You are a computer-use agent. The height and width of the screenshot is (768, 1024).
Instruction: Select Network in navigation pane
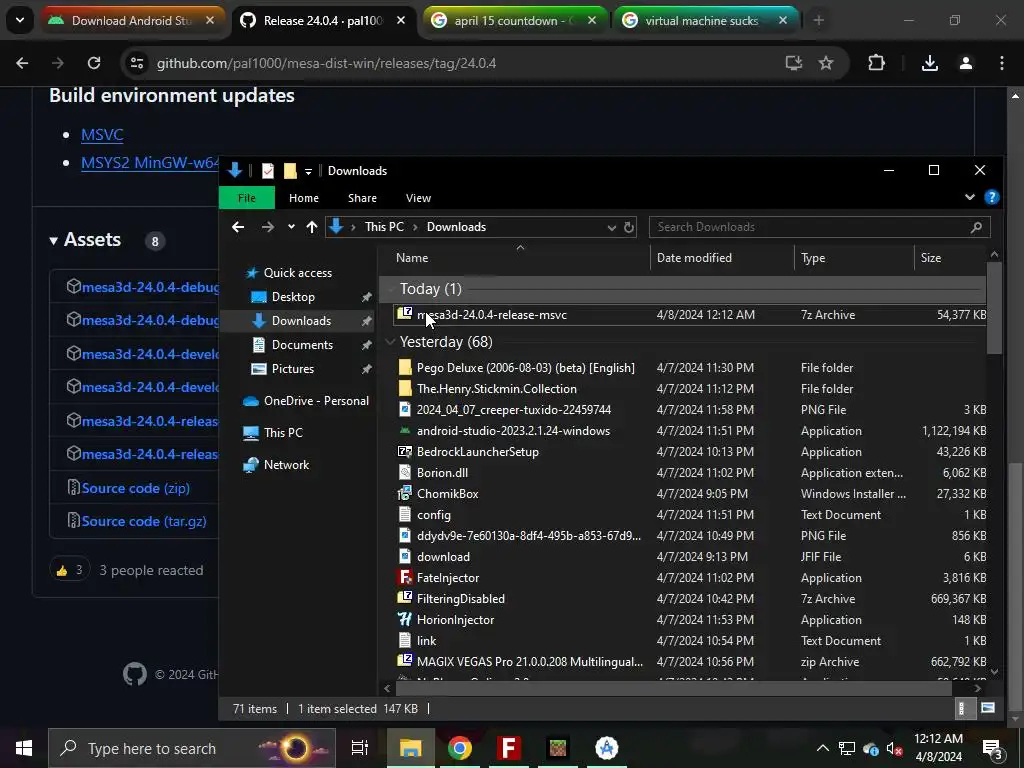point(286,464)
